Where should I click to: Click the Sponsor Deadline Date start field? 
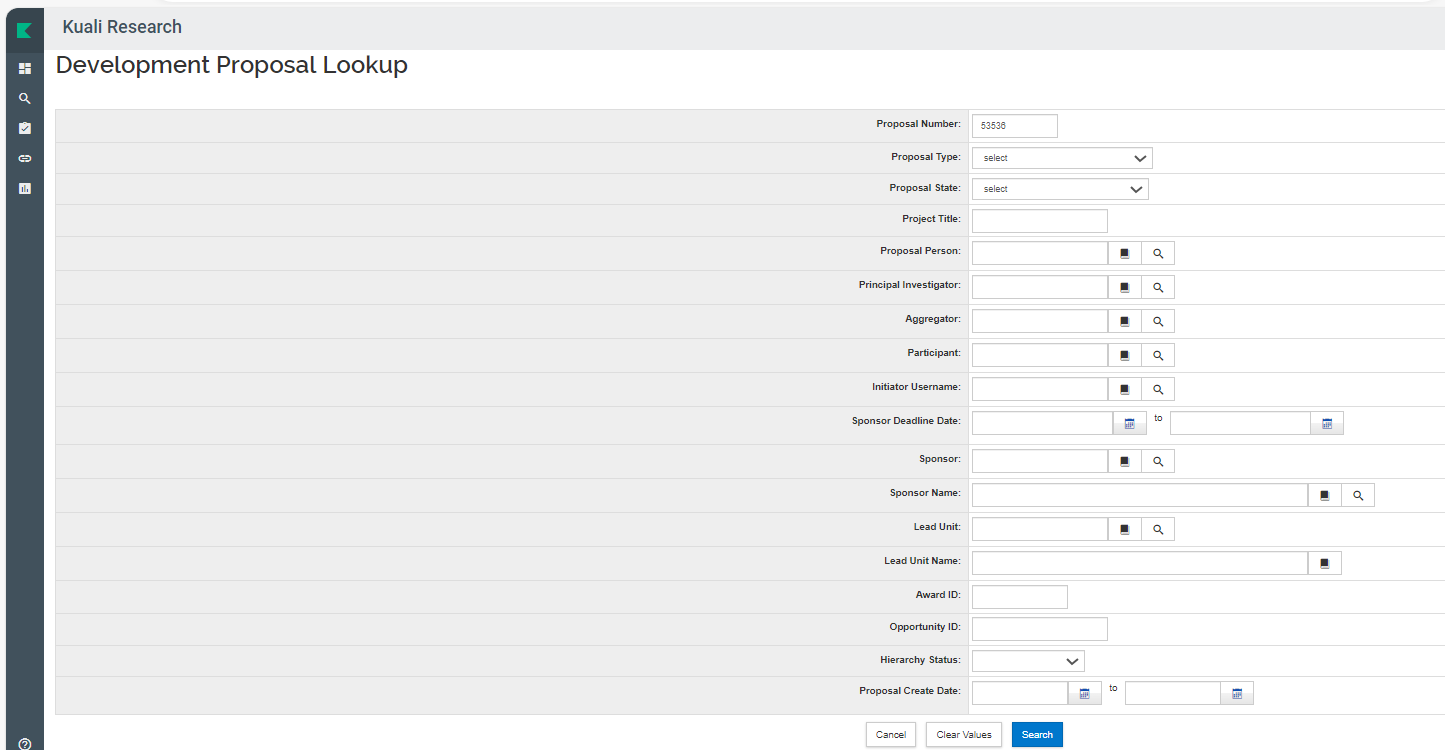(x=1043, y=424)
